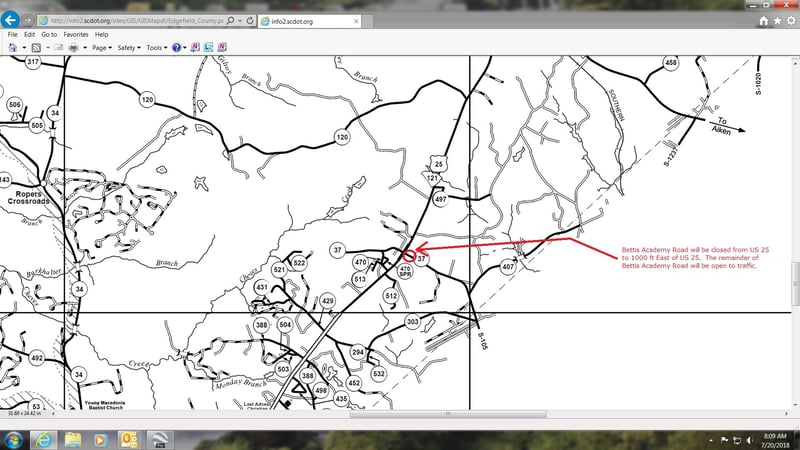800x450 pixels.
Task: Click the '470 SPR' route marker
Action: [x=405, y=271]
